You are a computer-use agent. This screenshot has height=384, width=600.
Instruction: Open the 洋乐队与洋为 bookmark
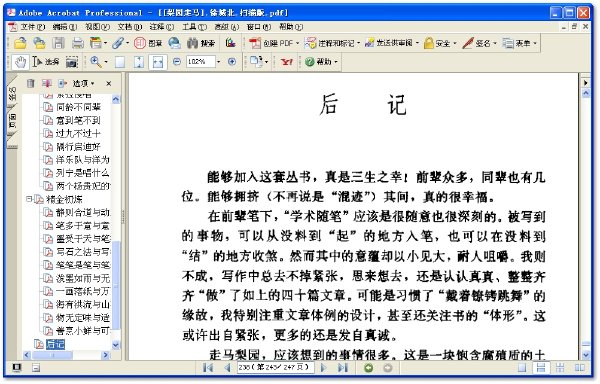[83, 159]
